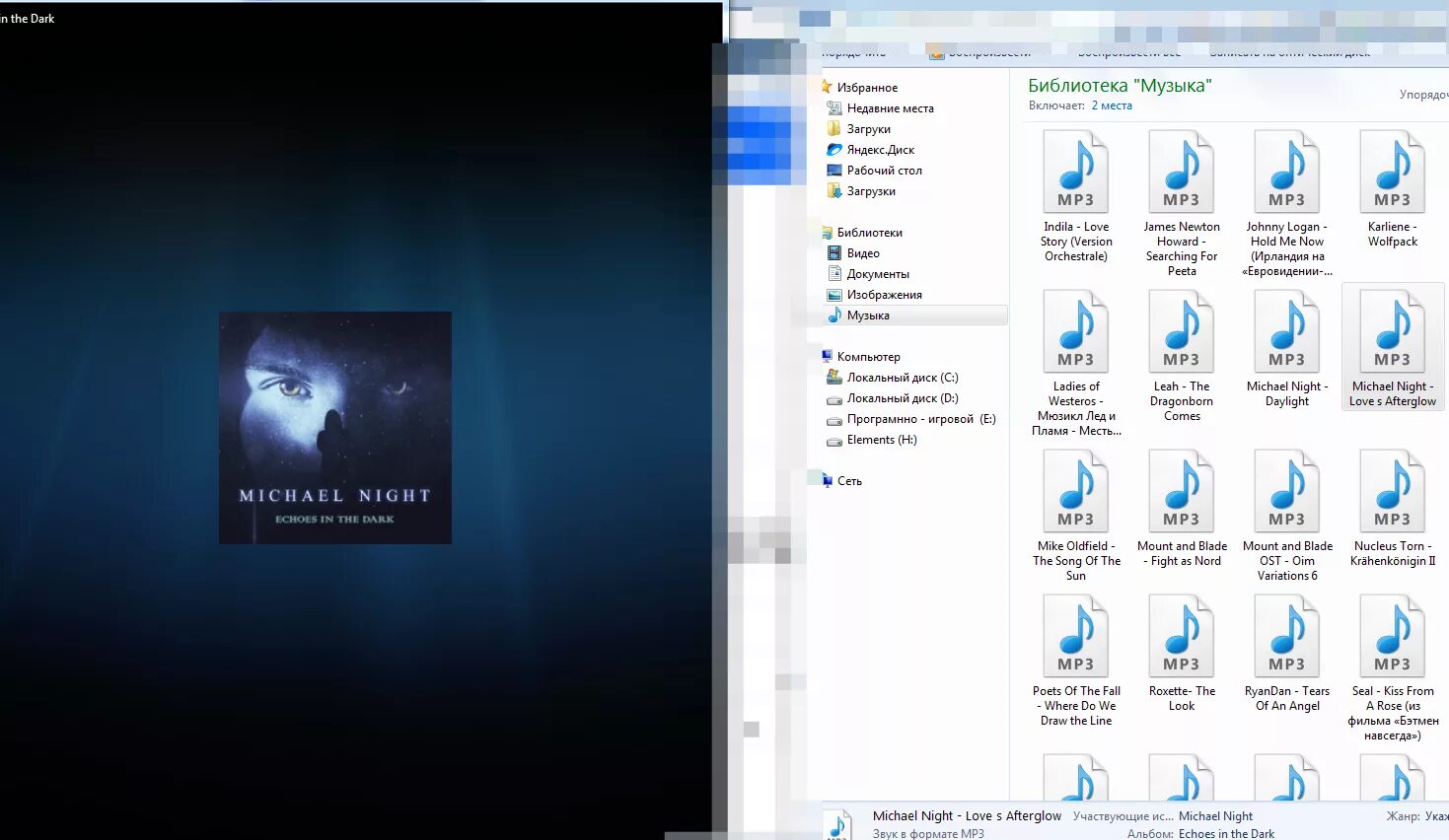Open Сеть network node in sidebar
1449x840 pixels.
pyautogui.click(x=849, y=481)
